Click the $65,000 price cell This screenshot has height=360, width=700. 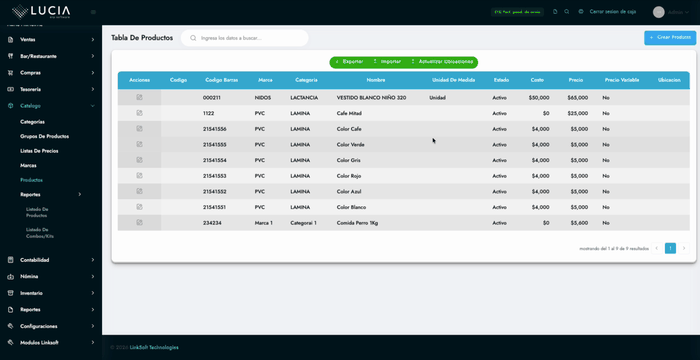(x=578, y=97)
